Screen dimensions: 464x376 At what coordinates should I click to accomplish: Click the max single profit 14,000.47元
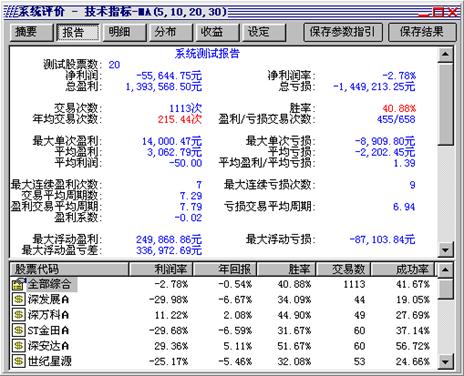coord(172,141)
